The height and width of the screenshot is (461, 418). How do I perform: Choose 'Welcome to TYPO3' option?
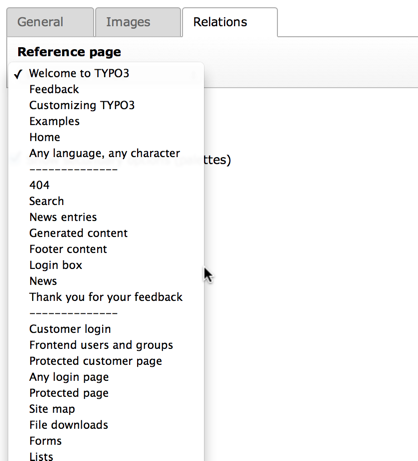[106, 73]
